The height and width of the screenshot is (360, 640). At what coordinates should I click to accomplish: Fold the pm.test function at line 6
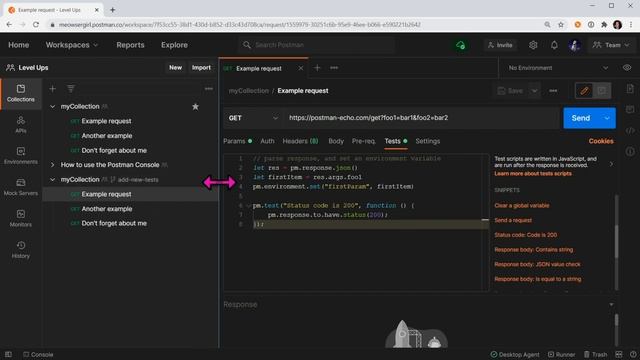click(x=248, y=206)
